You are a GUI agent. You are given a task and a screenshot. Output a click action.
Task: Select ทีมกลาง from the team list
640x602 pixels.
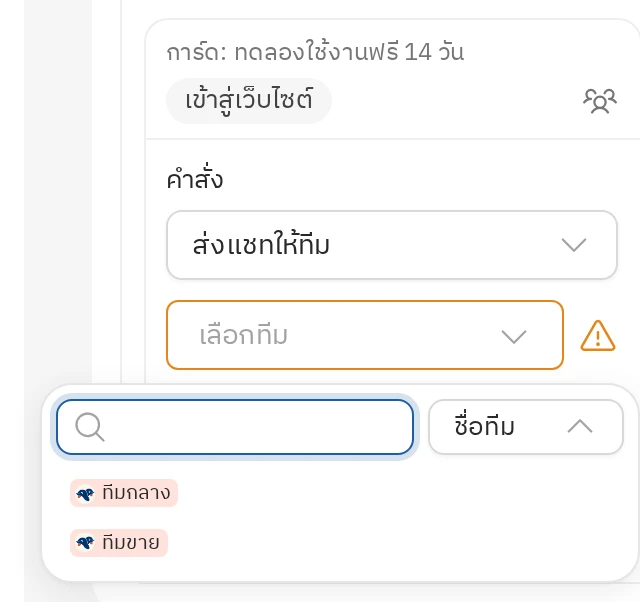tap(124, 493)
